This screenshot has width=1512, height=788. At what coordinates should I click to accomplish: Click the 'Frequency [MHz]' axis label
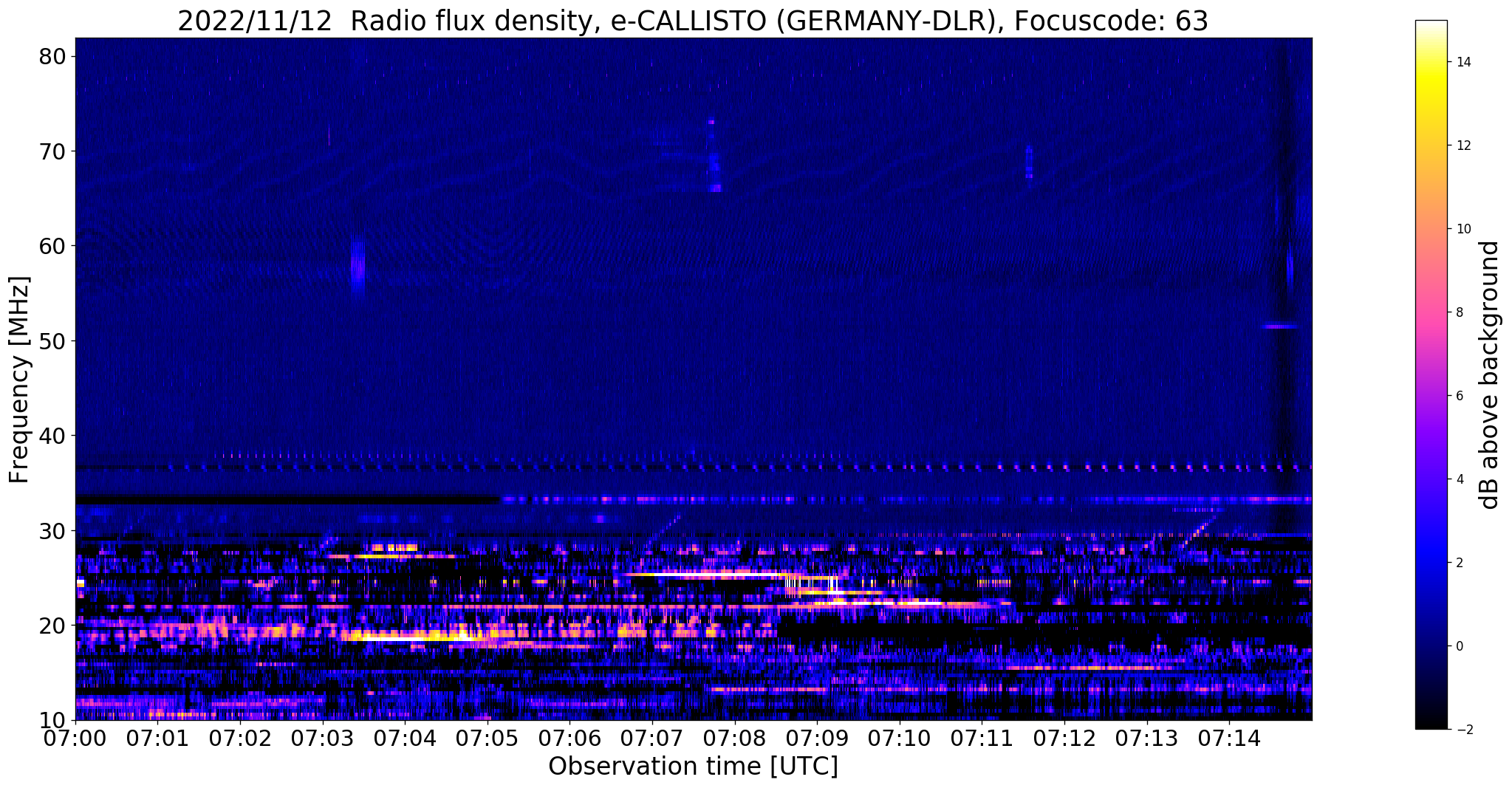pos(19,380)
